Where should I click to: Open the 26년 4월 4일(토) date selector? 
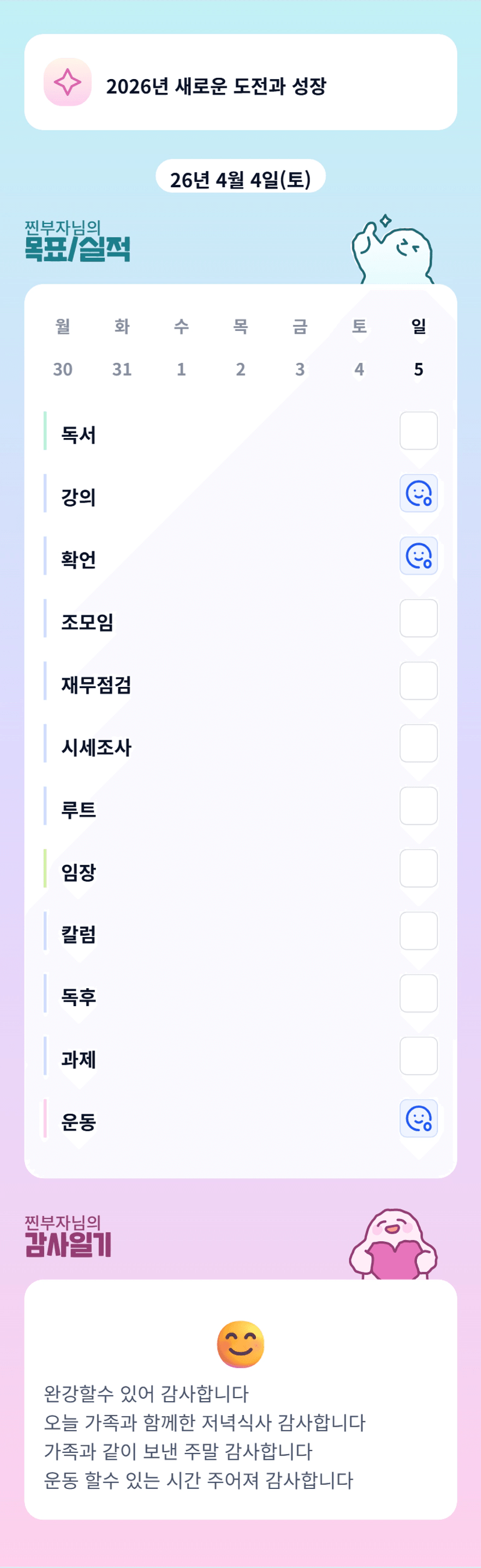click(241, 179)
